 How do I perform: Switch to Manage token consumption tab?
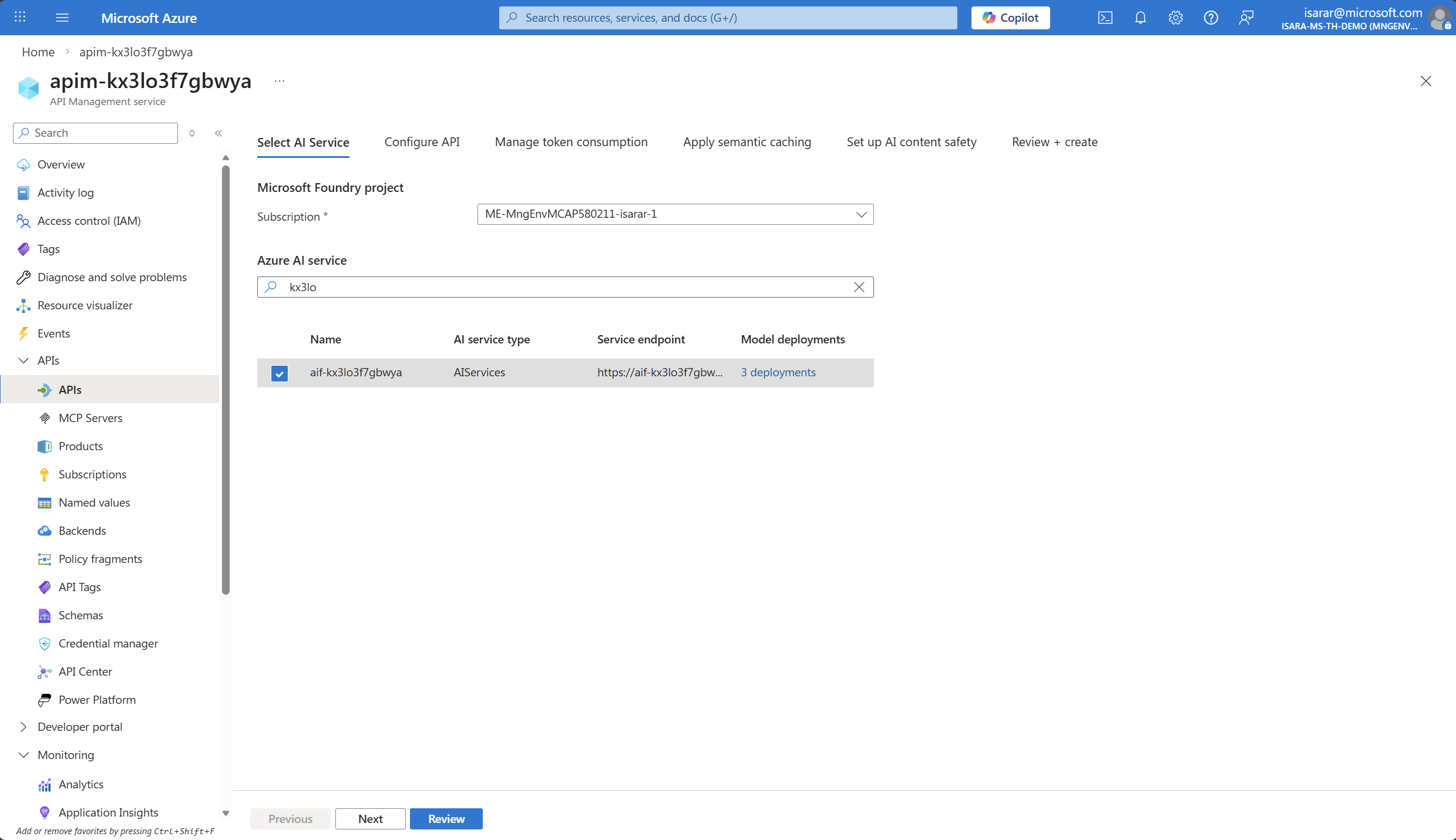coord(571,142)
